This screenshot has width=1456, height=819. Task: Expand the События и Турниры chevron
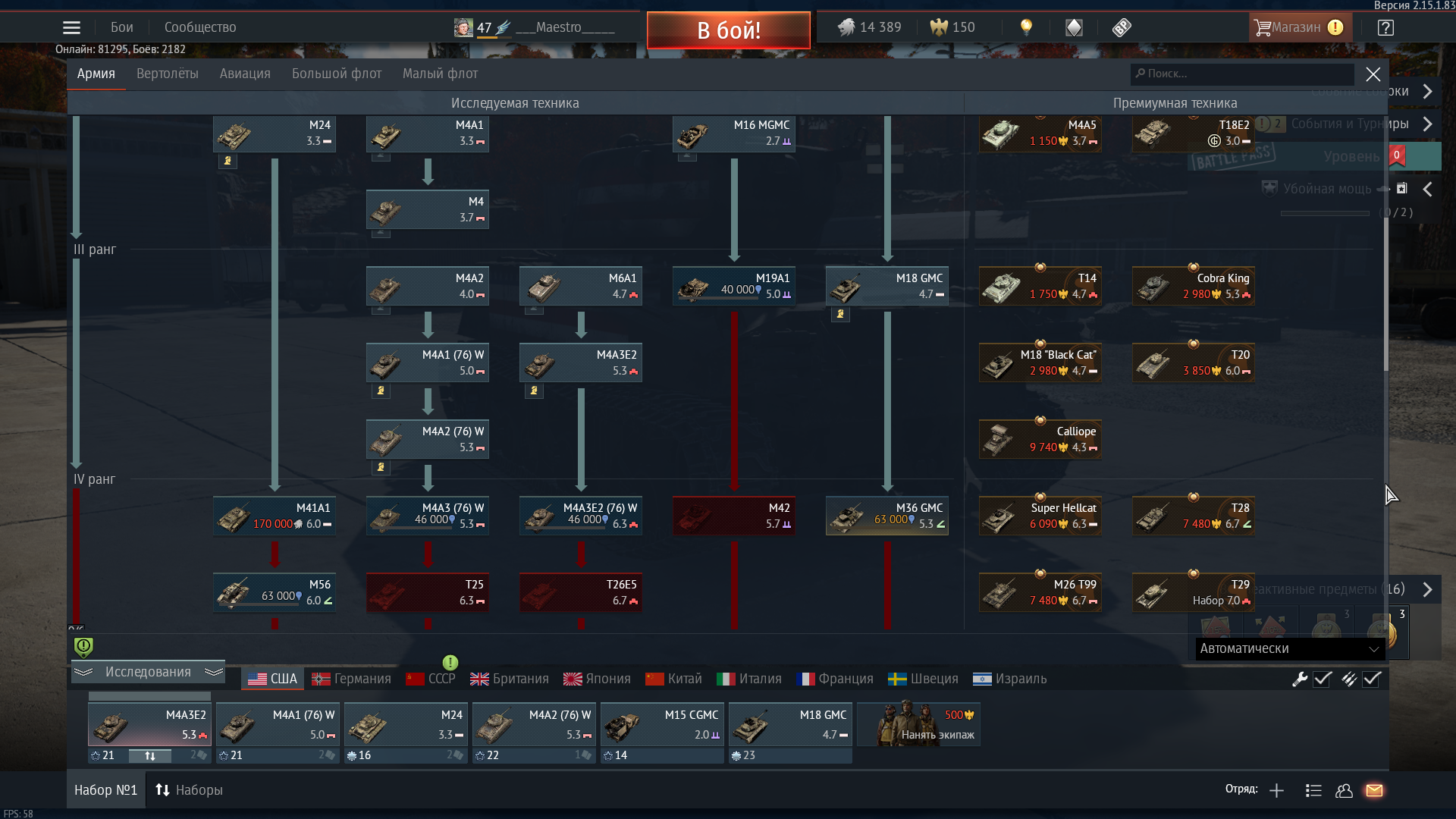1427,124
